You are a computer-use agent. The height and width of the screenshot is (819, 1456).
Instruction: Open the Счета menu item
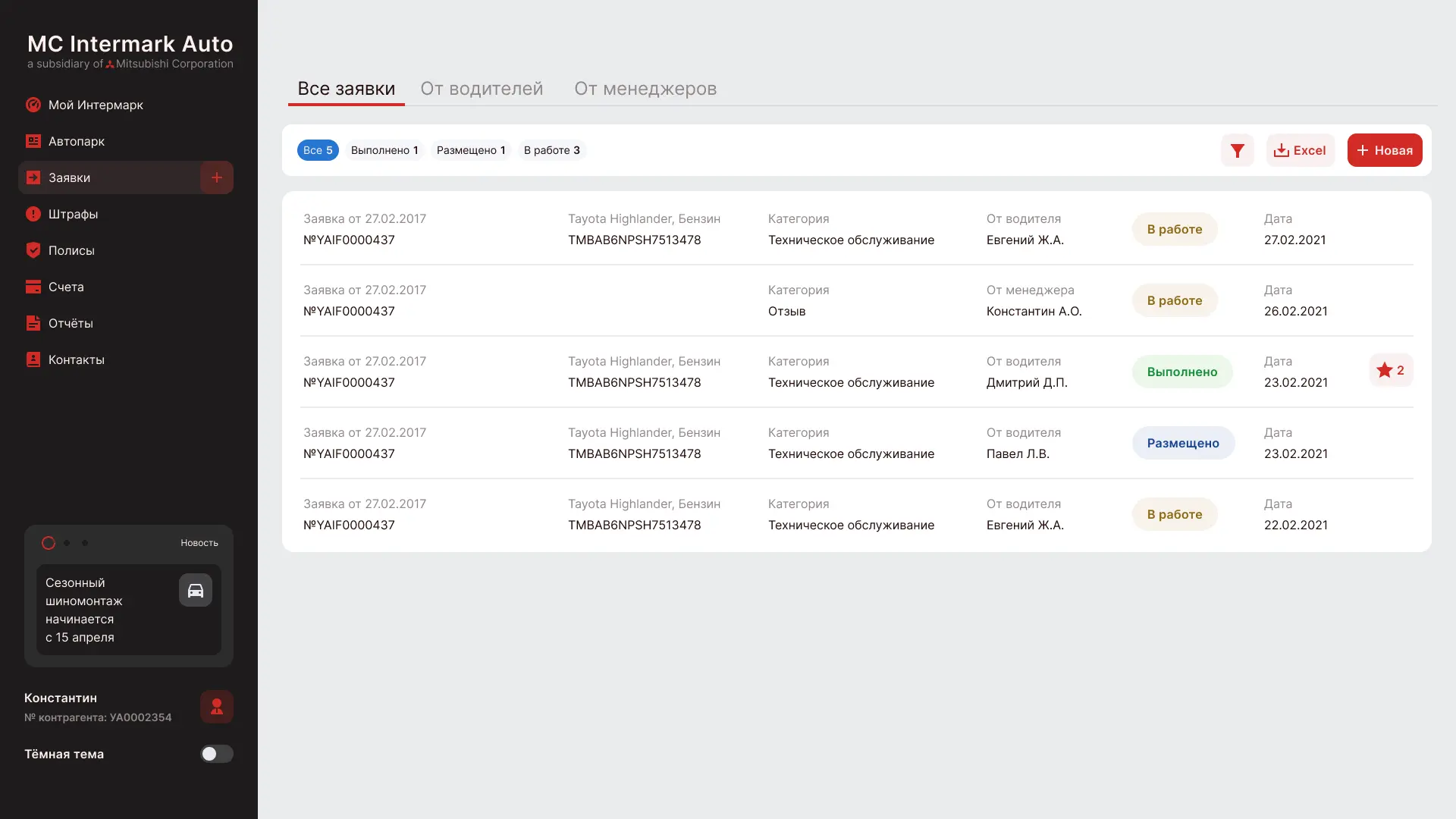126,287
